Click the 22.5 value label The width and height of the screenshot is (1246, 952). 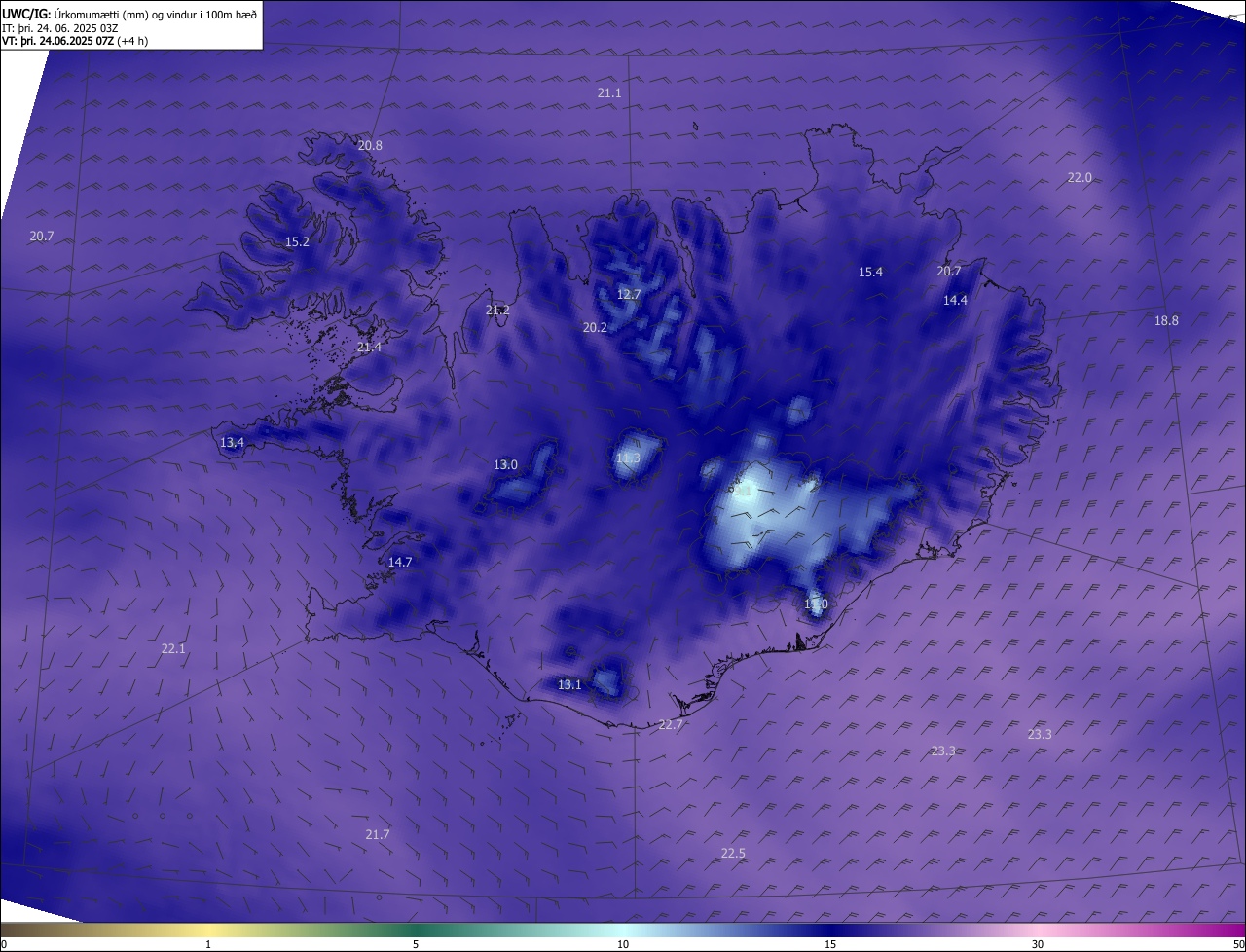(733, 853)
